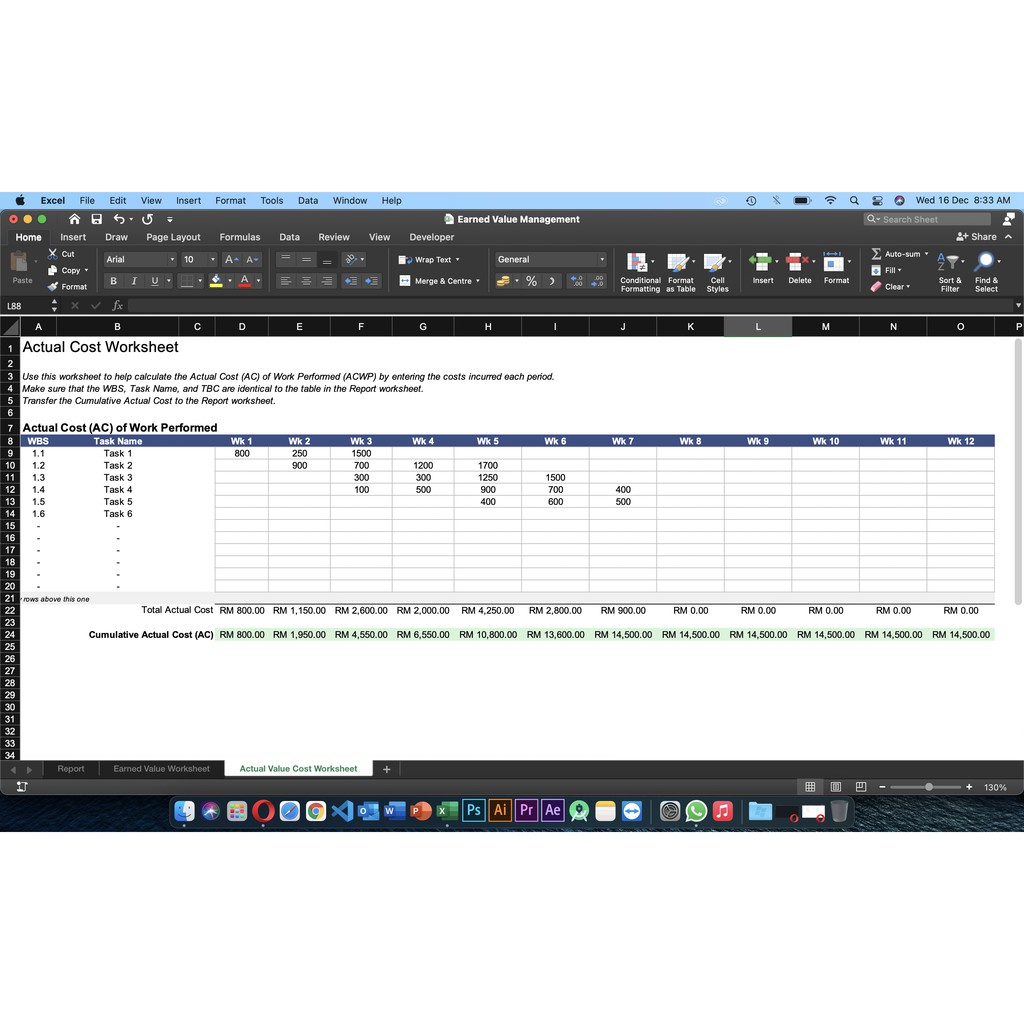Viewport: 1024px width, 1024px height.
Task: Click the Format cells icon
Action: [833, 261]
